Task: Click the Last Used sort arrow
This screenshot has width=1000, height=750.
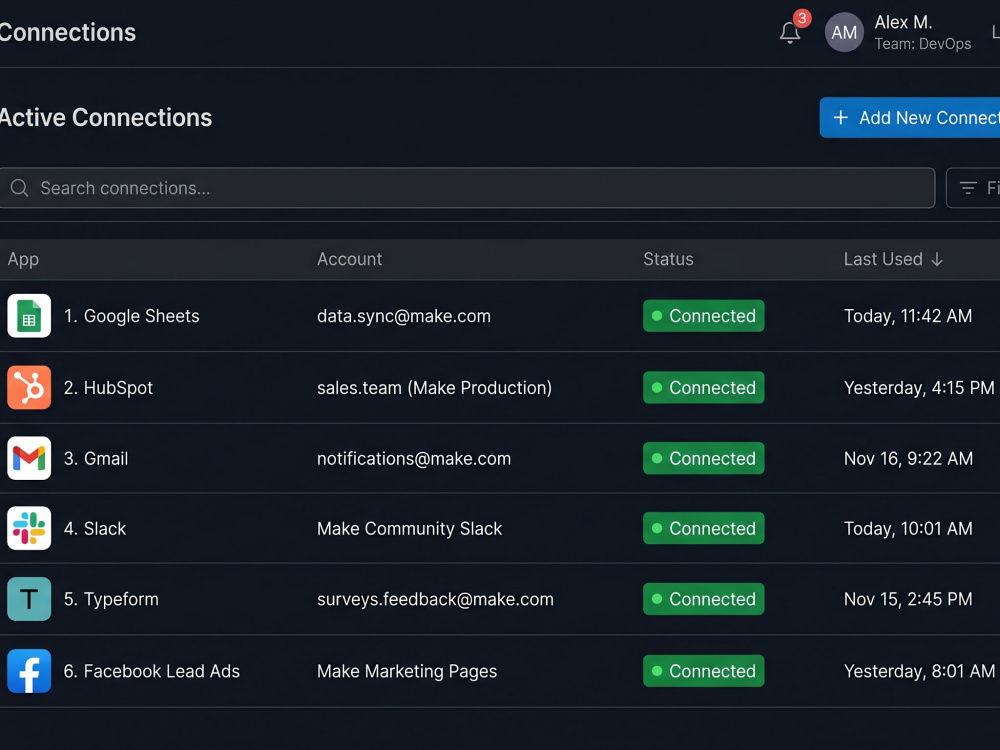Action: click(937, 259)
